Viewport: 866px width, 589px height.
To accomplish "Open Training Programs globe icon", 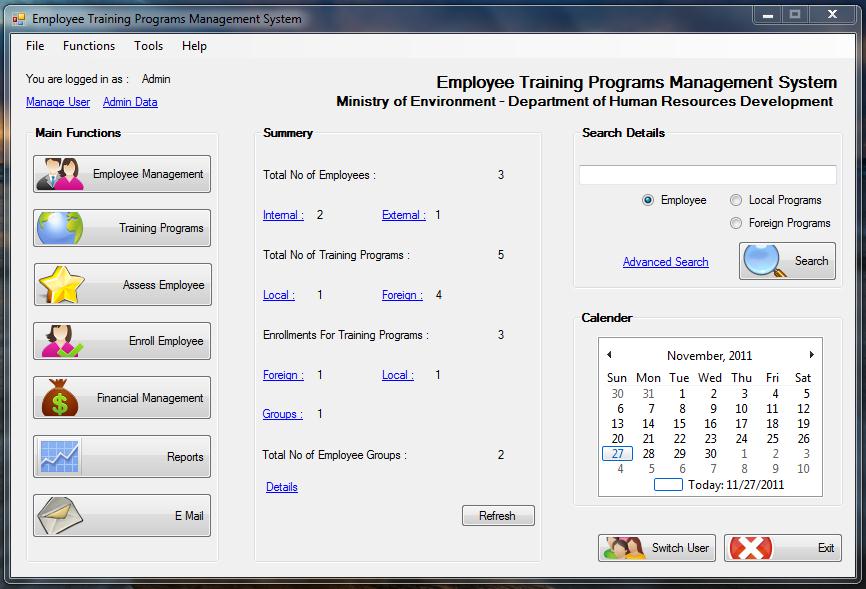I will coord(60,228).
